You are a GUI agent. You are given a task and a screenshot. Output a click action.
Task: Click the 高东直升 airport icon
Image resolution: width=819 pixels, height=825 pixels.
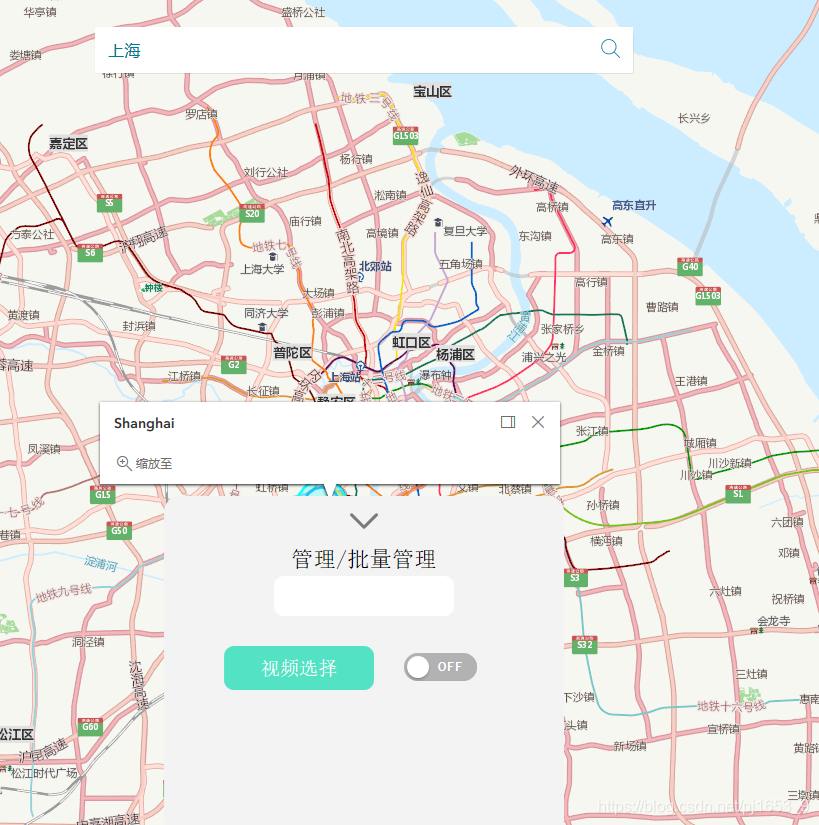tap(607, 222)
